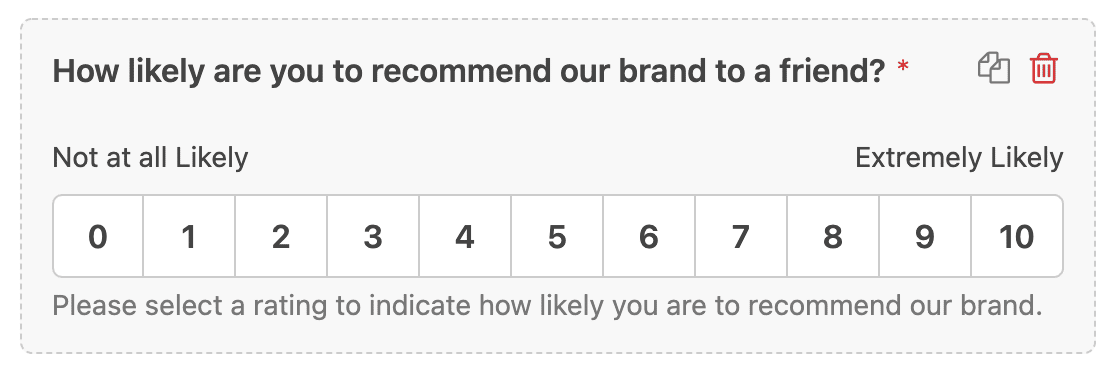The width and height of the screenshot is (1116, 389).
Task: Edit the 'Not at all Likely' label
Action: (x=150, y=158)
